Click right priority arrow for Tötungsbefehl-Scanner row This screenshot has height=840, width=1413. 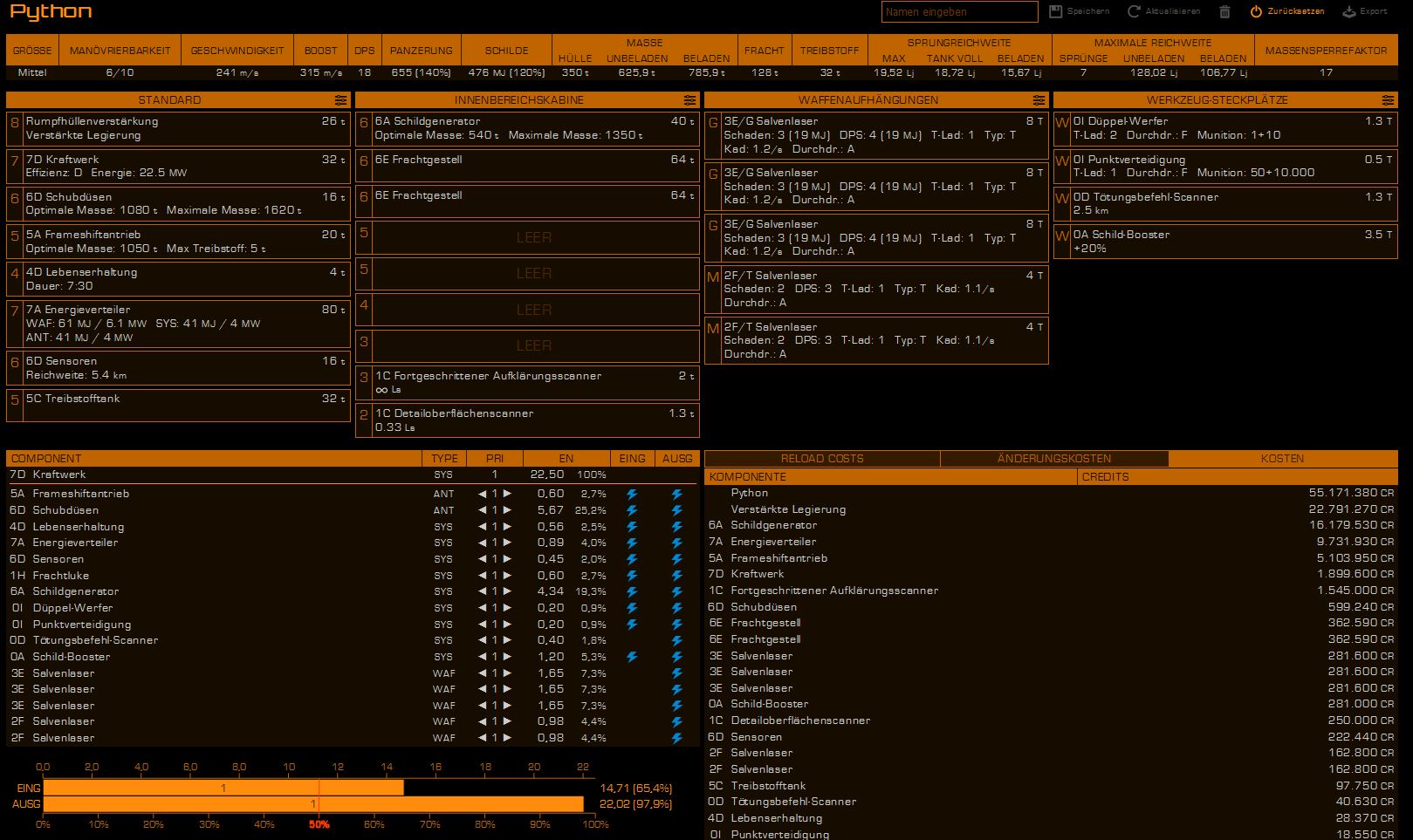point(507,640)
